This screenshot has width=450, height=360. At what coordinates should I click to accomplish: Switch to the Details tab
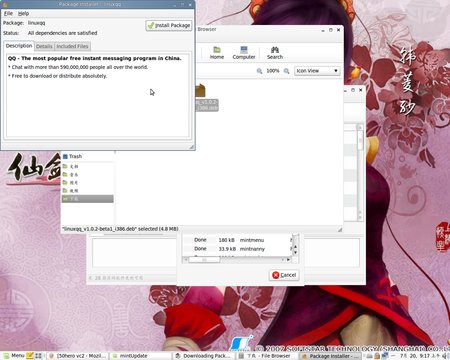pyautogui.click(x=44, y=46)
